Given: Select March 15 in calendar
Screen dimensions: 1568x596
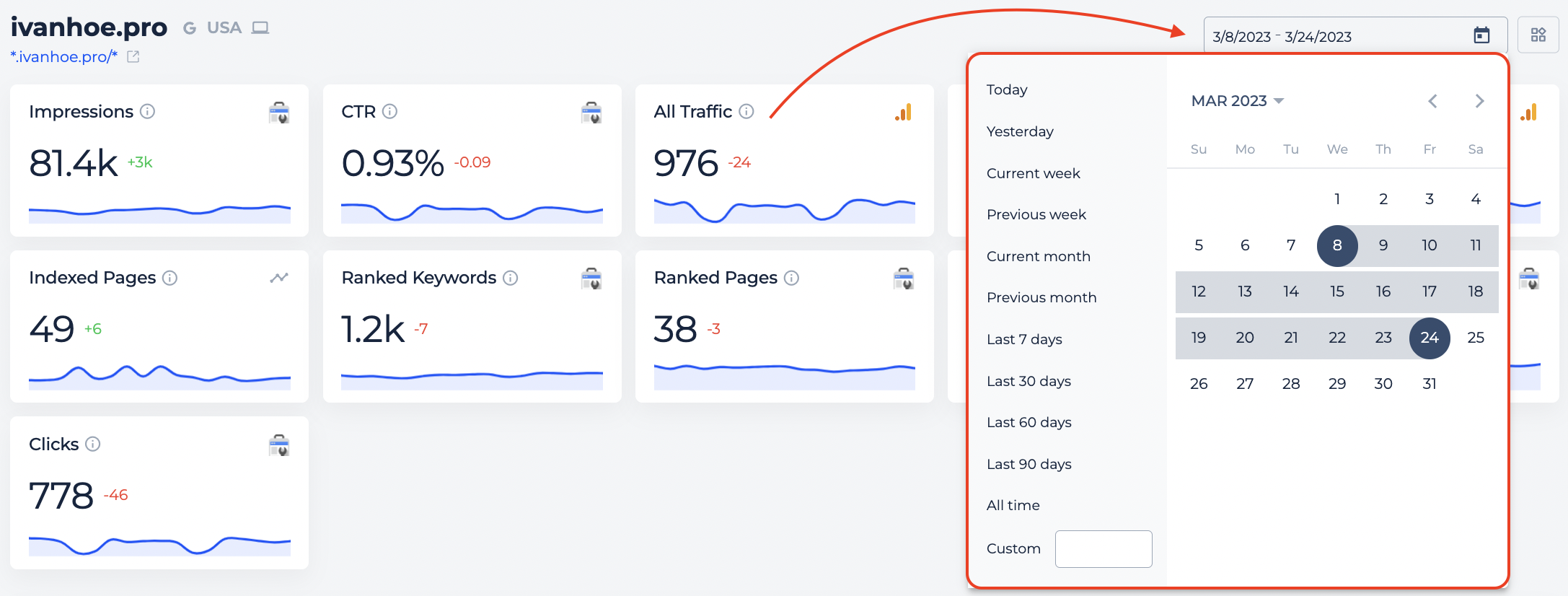Looking at the screenshot, I should point(1337,292).
